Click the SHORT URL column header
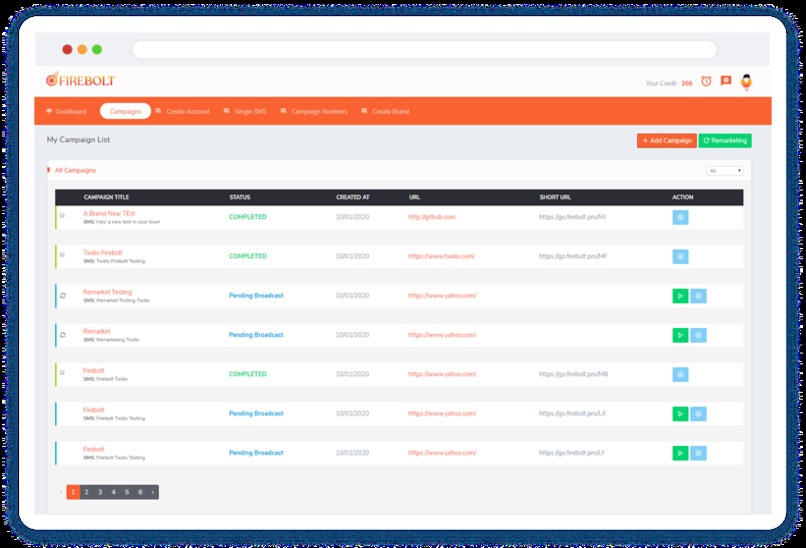 555,197
